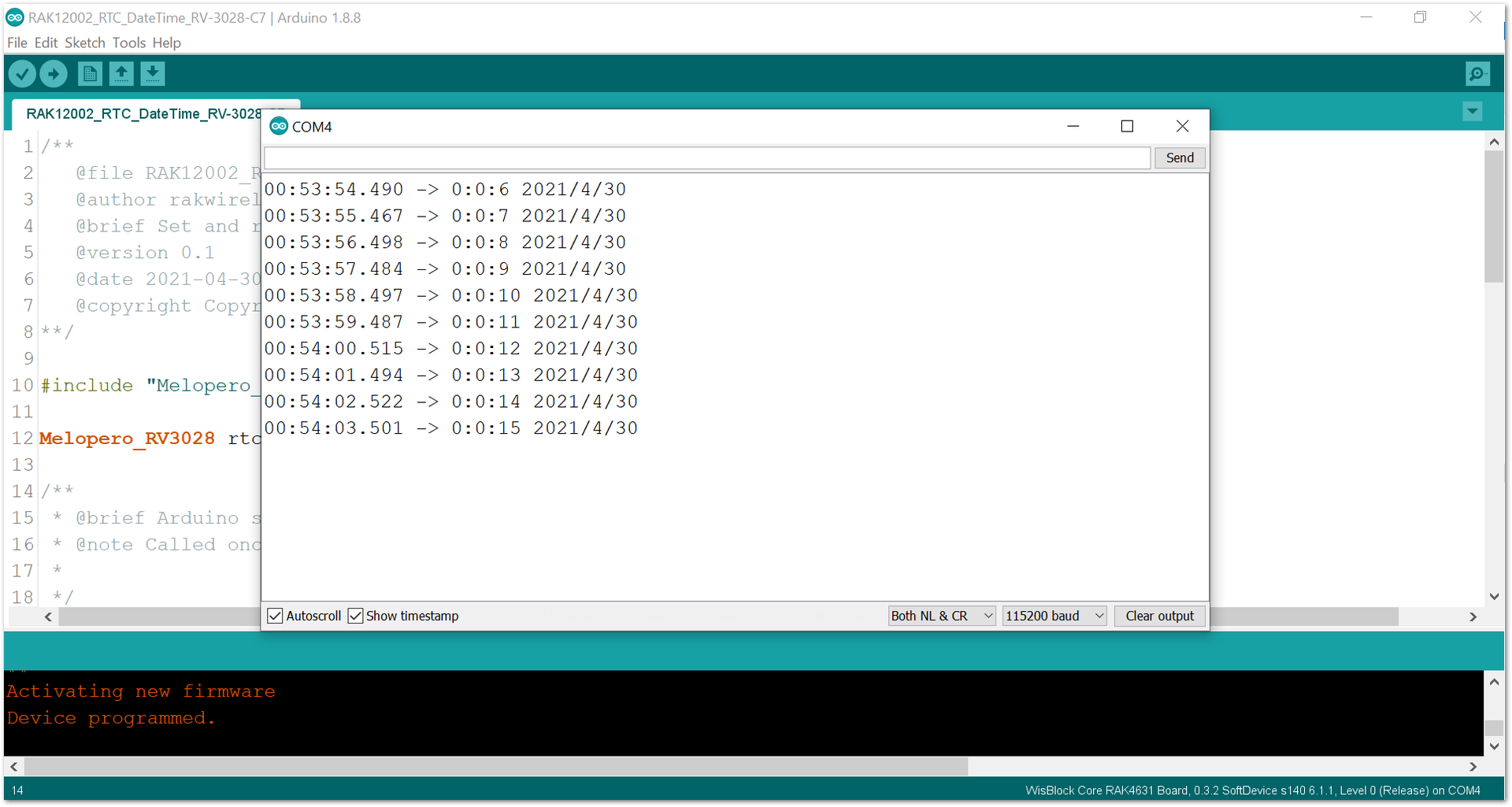
Task: Save the sketch with Save icon
Action: tap(153, 74)
